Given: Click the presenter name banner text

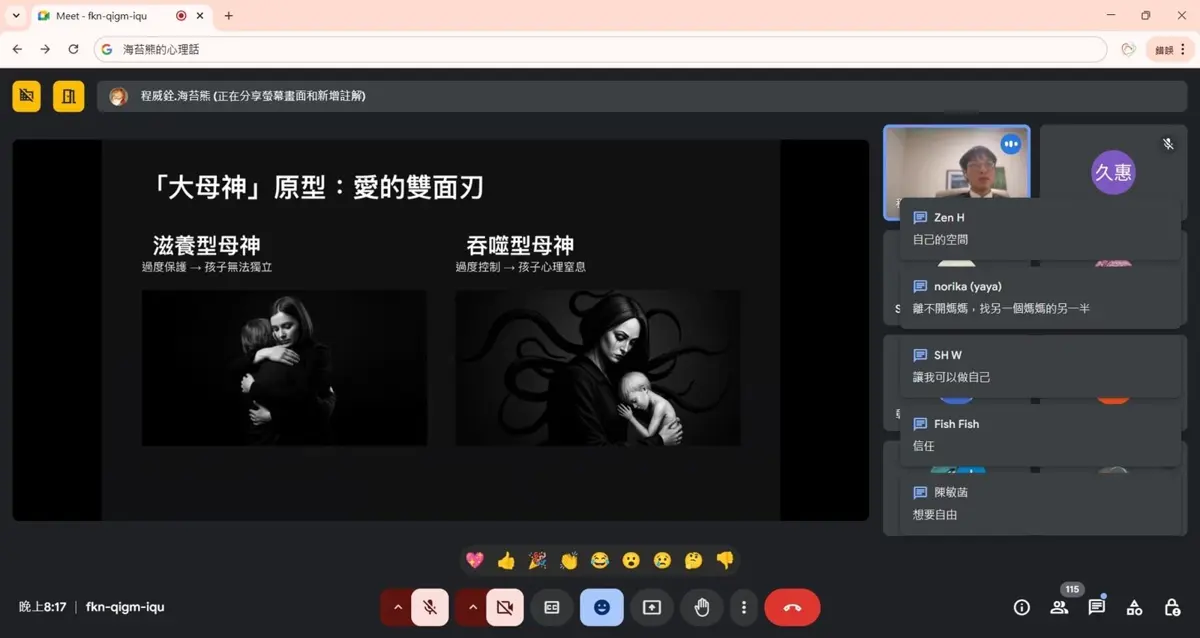Looking at the screenshot, I should click(253, 96).
